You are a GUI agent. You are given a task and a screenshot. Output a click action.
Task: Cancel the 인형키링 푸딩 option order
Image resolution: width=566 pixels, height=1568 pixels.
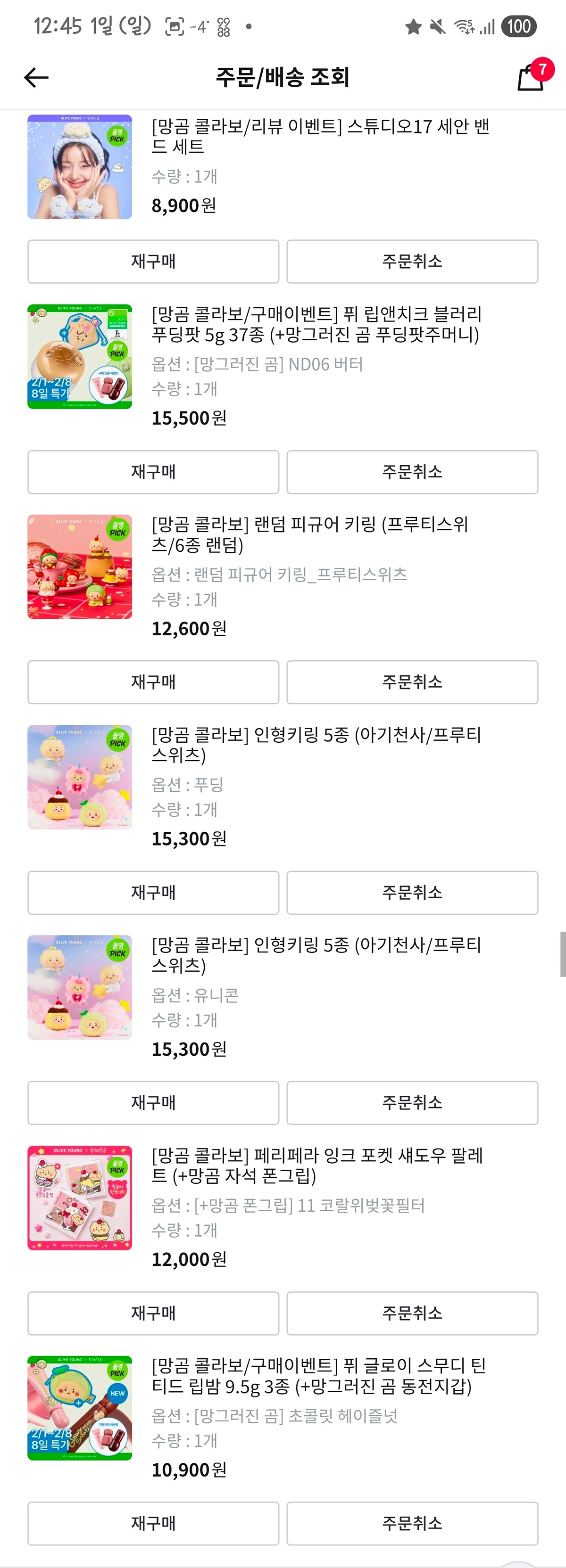pos(412,892)
